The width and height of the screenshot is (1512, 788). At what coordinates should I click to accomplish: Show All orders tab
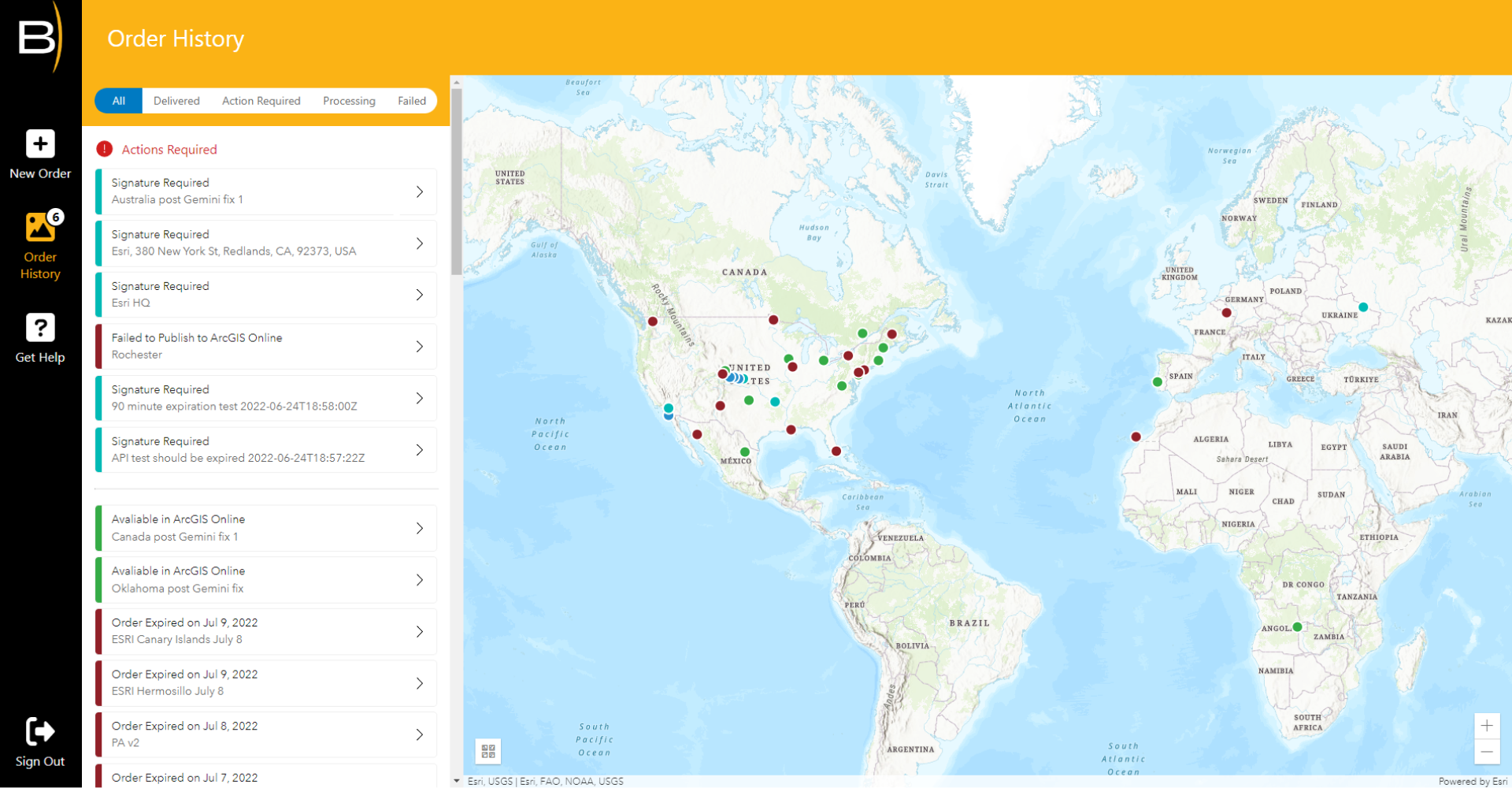click(119, 101)
